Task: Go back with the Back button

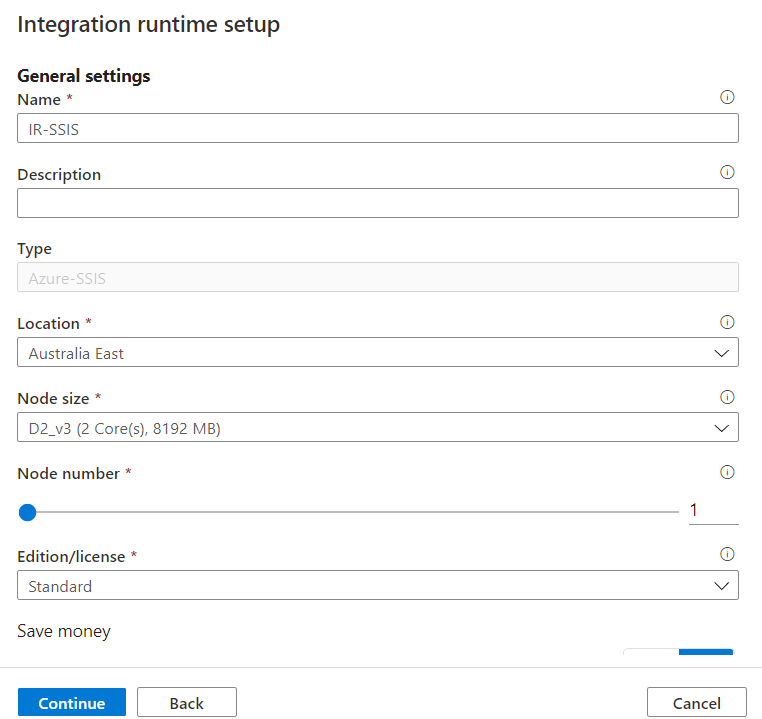Action: point(187,702)
